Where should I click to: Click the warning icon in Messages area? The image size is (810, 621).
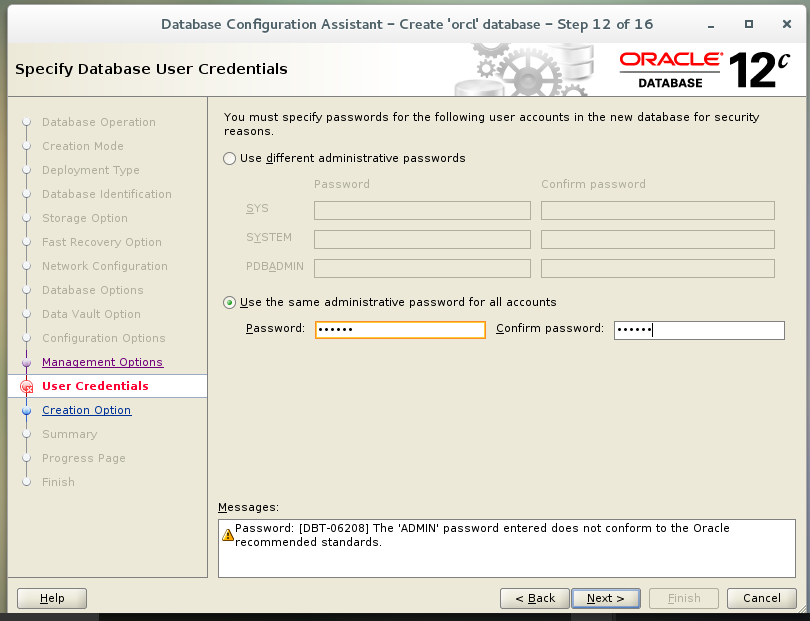coord(229,535)
